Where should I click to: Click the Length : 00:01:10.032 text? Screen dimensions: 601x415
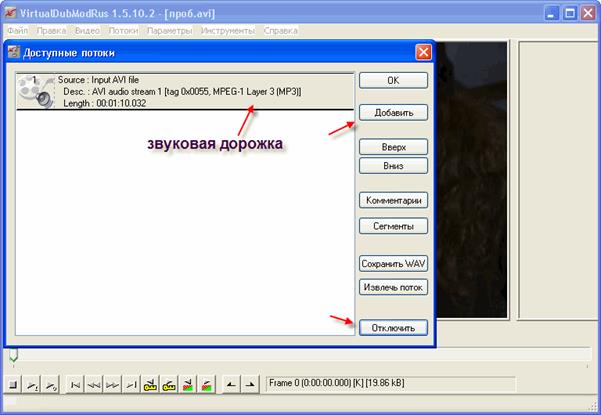(105, 103)
